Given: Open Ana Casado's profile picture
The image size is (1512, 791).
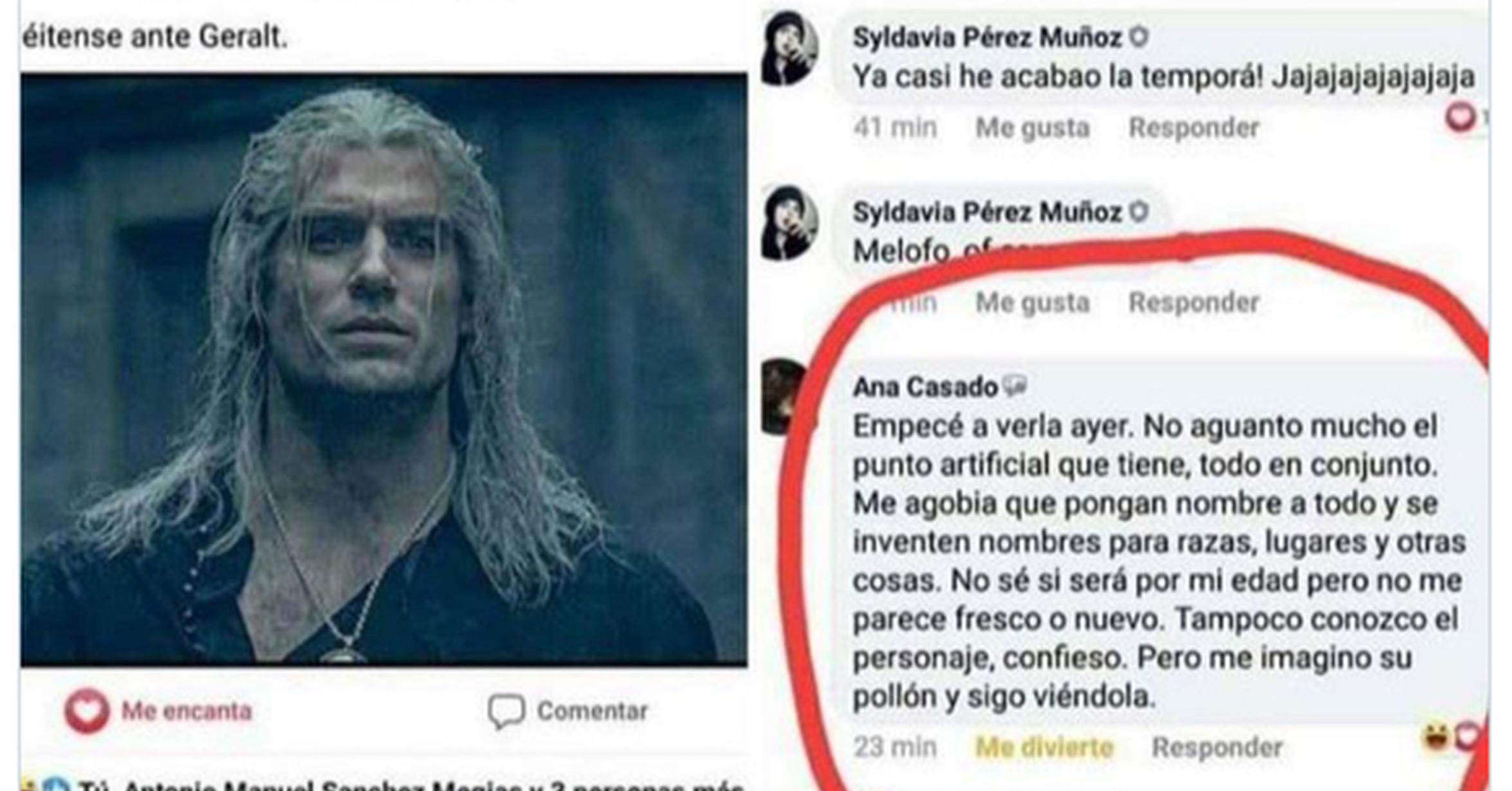Looking at the screenshot, I should (784, 397).
